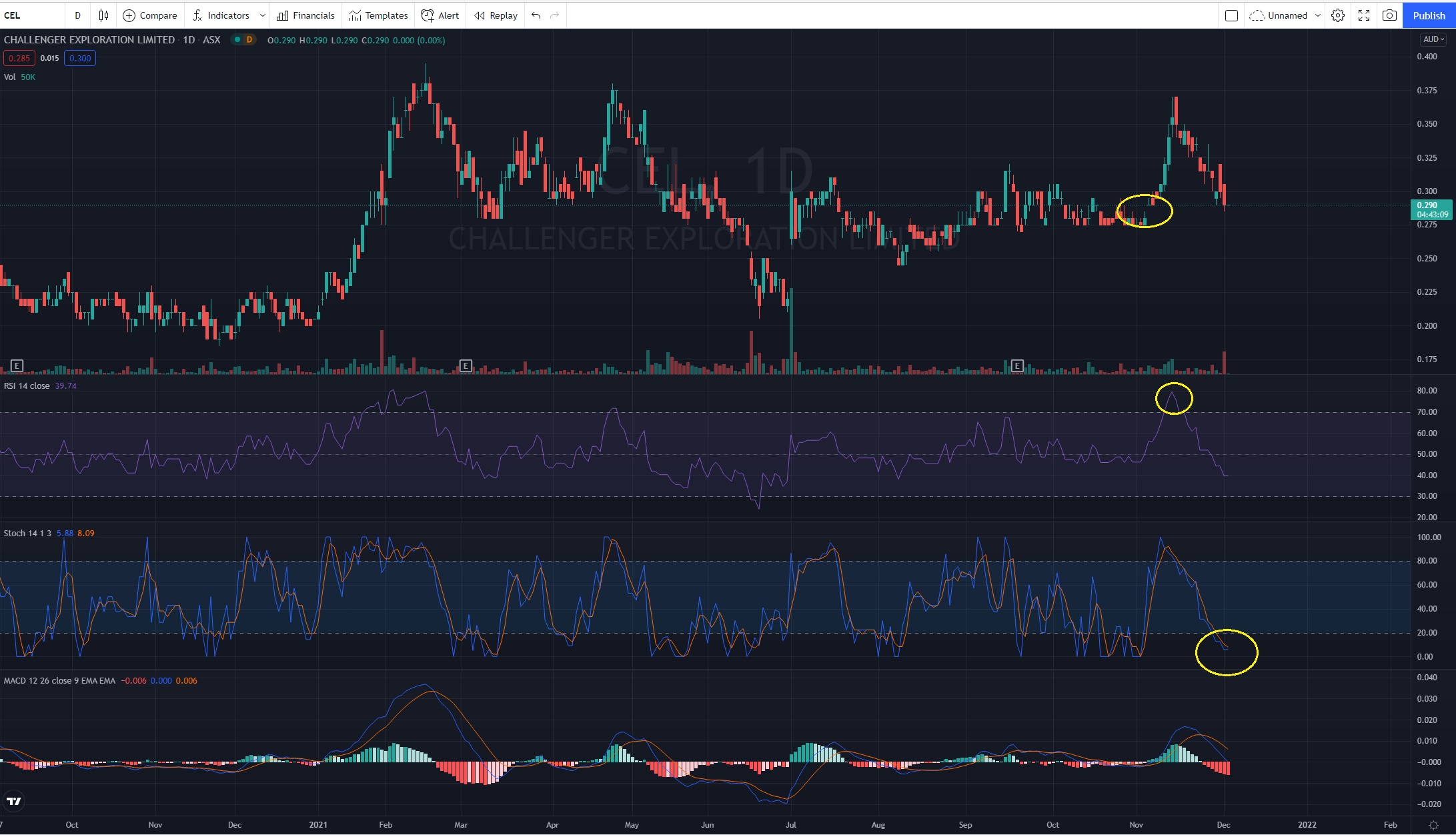This screenshot has height=837, width=1456.
Task: Click the Unnamed layout cloud label
Action: (x=1279, y=15)
